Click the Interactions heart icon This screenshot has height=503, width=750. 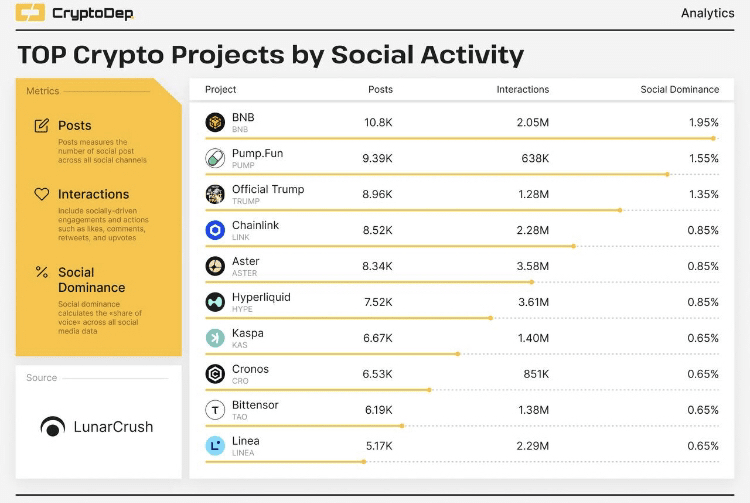coord(42,194)
